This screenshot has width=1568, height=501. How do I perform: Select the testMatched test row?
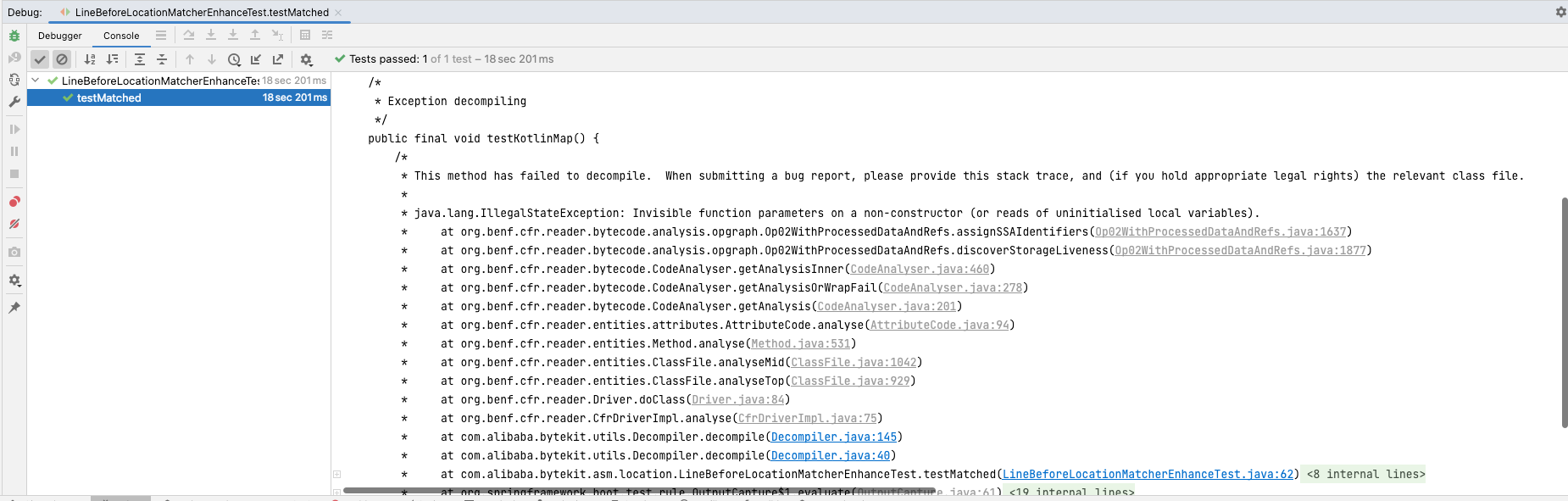click(x=179, y=97)
